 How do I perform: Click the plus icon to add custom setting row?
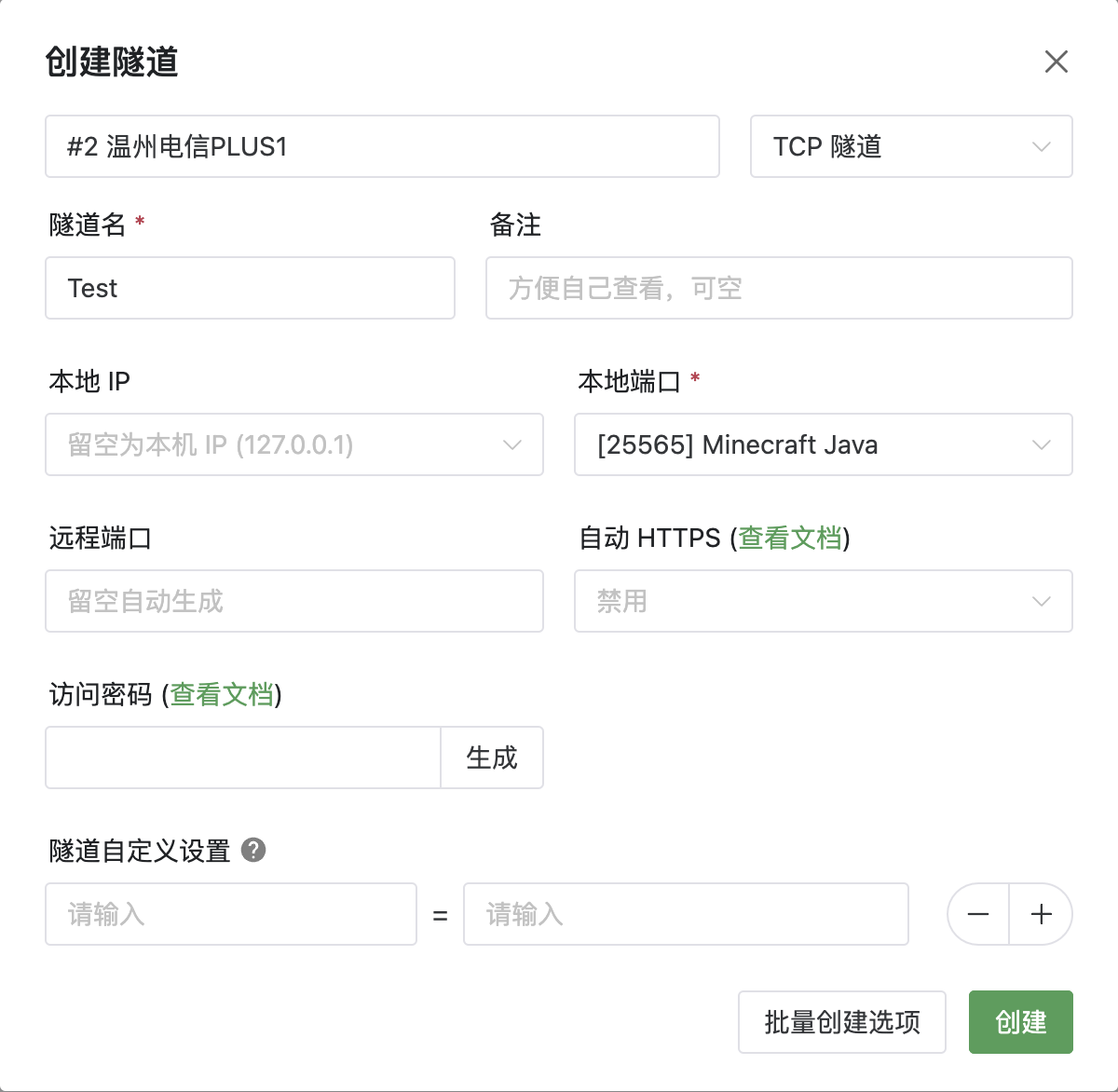pyautogui.click(x=1042, y=914)
